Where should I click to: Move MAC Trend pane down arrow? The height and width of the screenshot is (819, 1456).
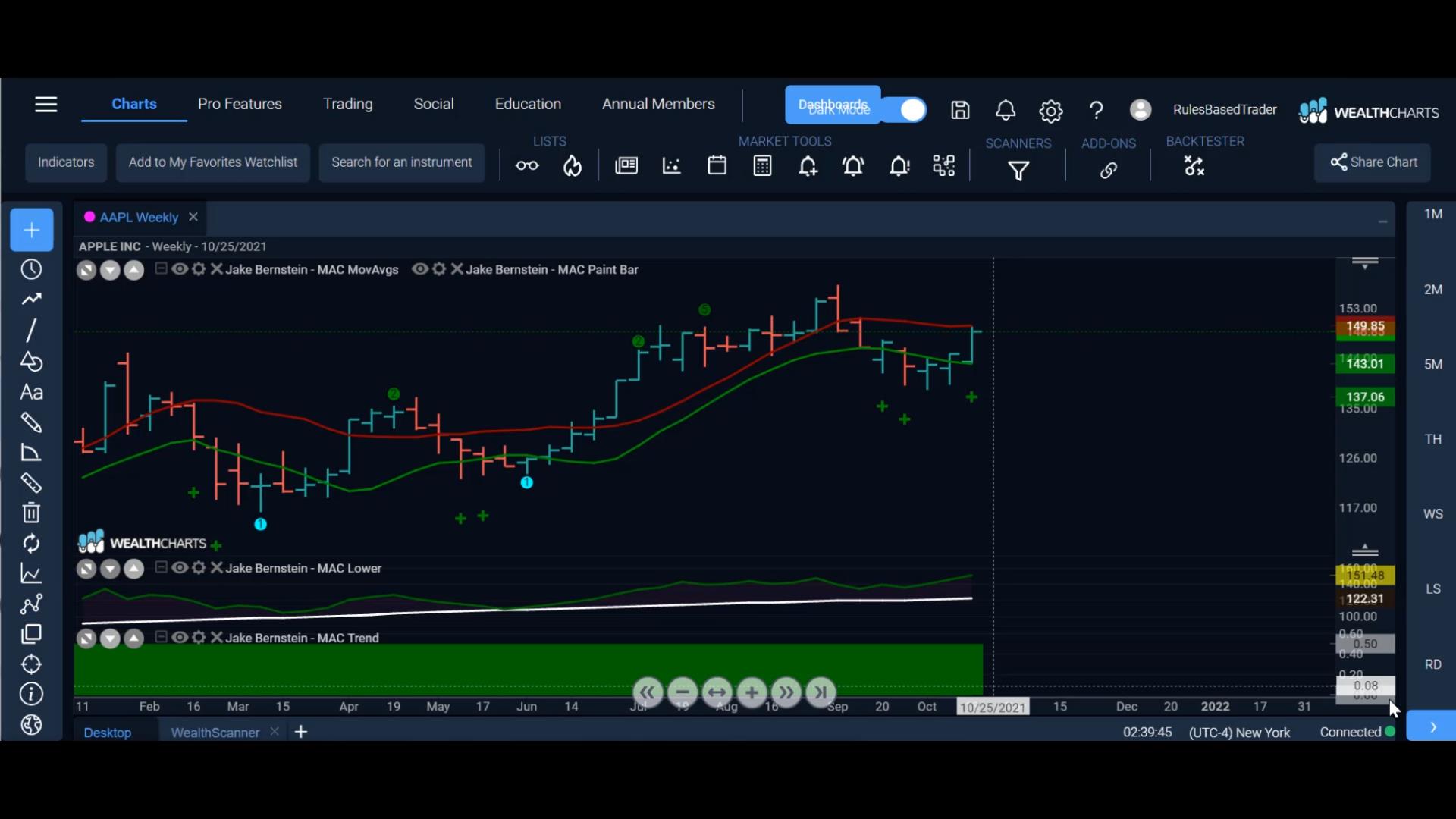(110, 639)
